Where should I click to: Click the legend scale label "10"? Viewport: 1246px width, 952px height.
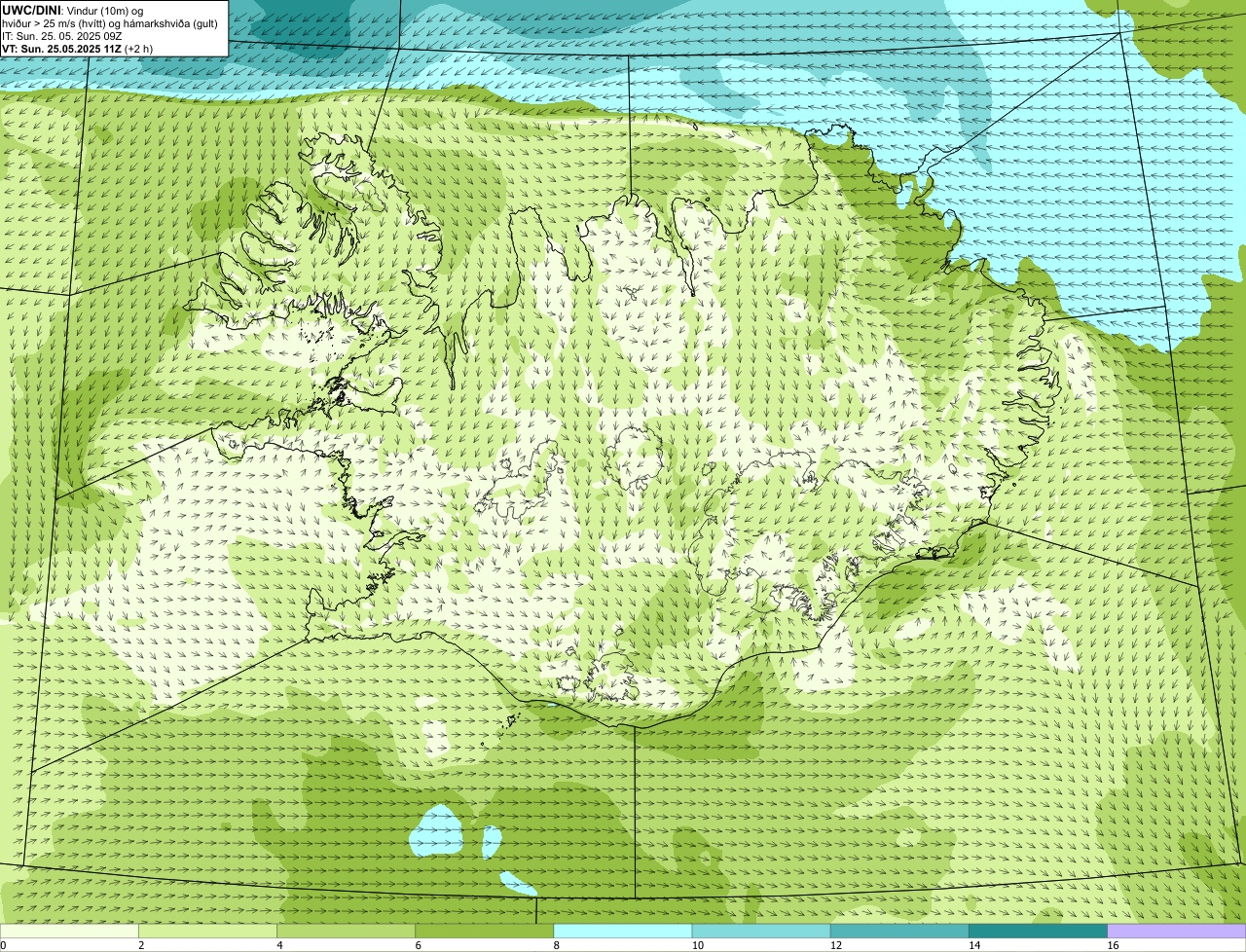[697, 945]
